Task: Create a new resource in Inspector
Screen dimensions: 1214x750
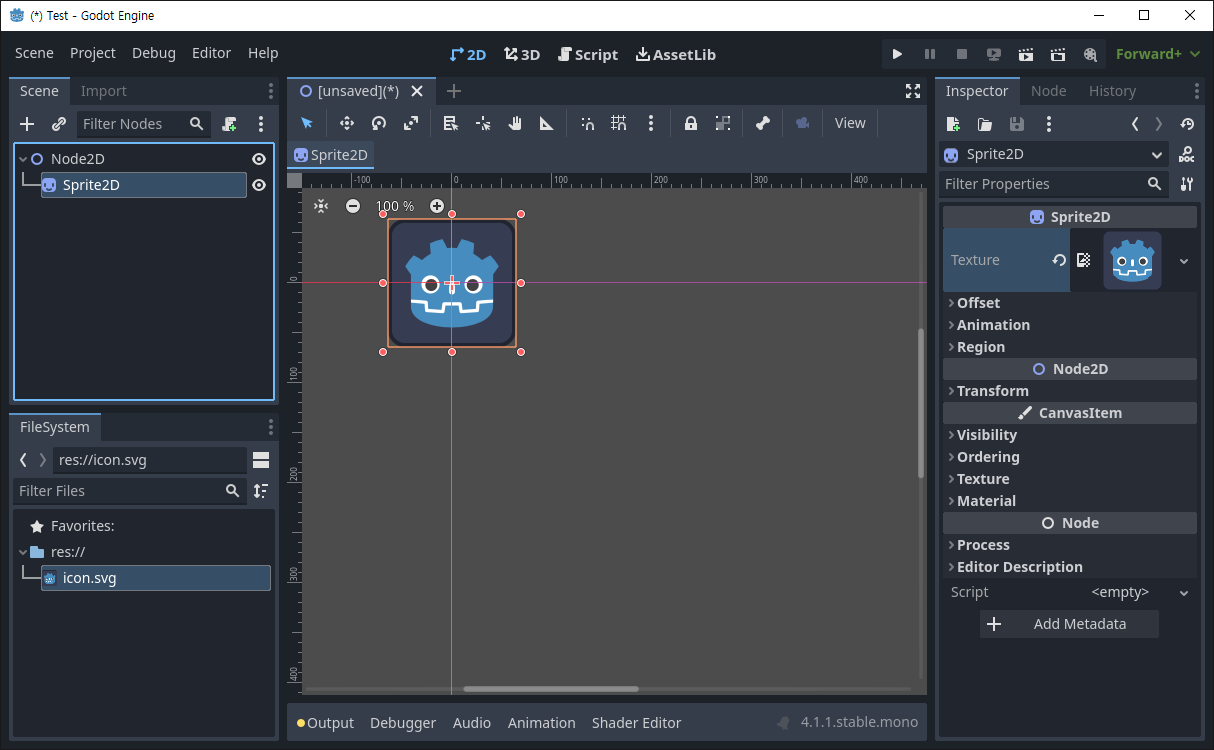Action: tap(953, 124)
